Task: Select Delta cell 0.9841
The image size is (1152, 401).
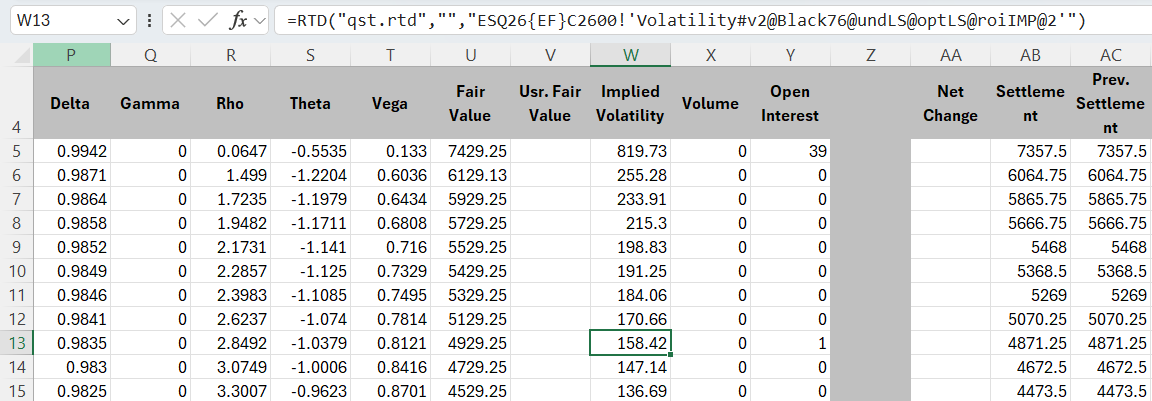Action: click(71, 319)
